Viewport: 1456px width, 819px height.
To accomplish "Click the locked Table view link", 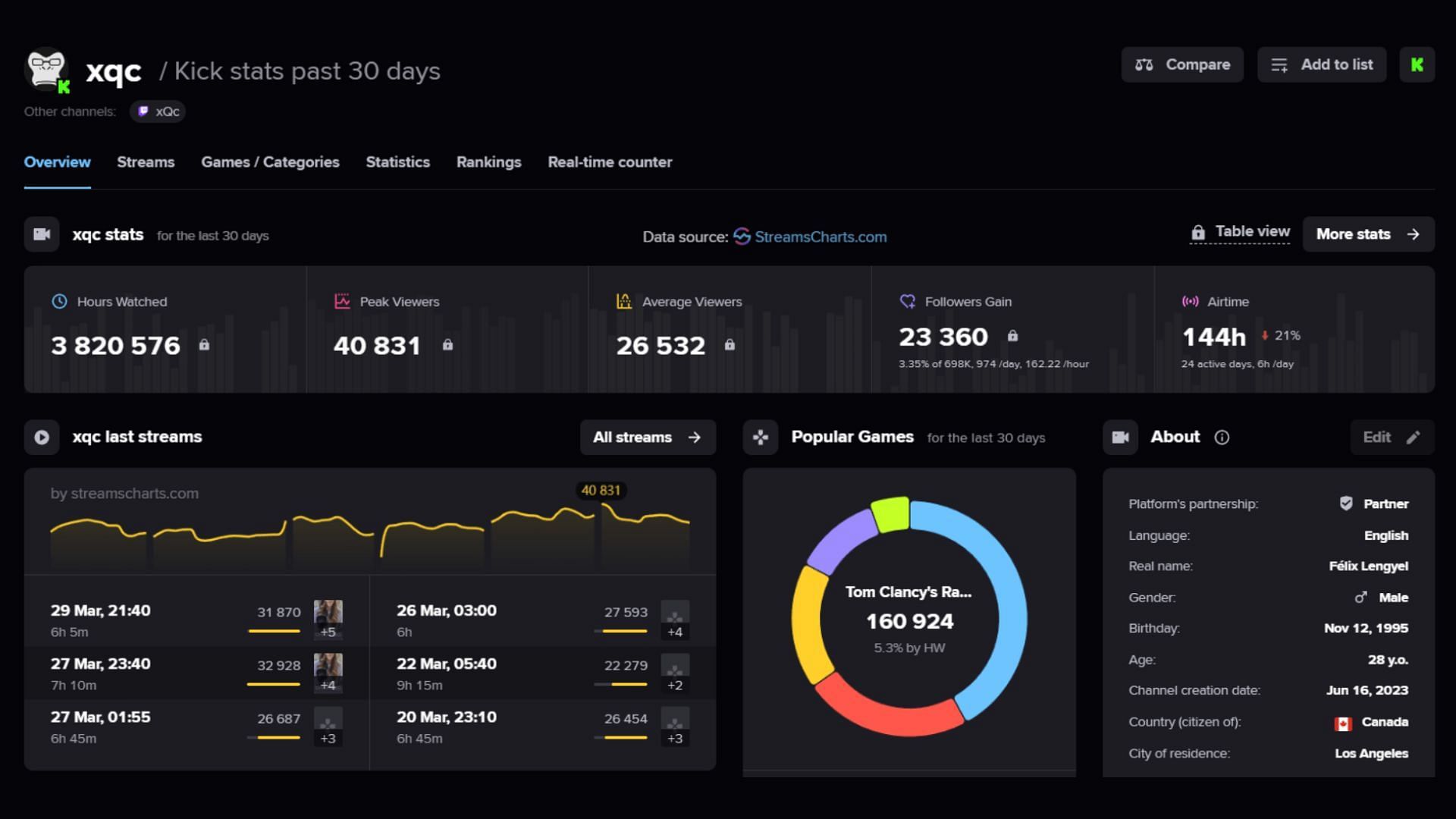I will [x=1240, y=232].
